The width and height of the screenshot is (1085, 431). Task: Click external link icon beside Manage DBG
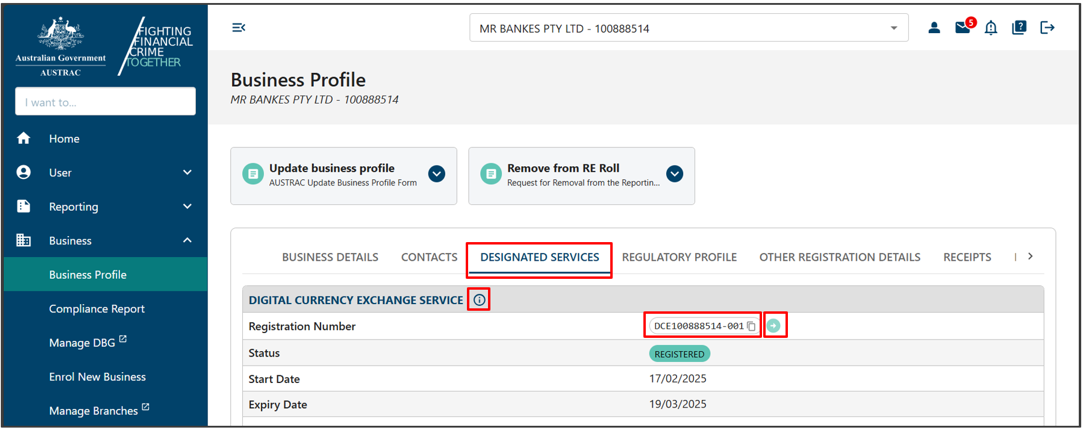coord(123,339)
